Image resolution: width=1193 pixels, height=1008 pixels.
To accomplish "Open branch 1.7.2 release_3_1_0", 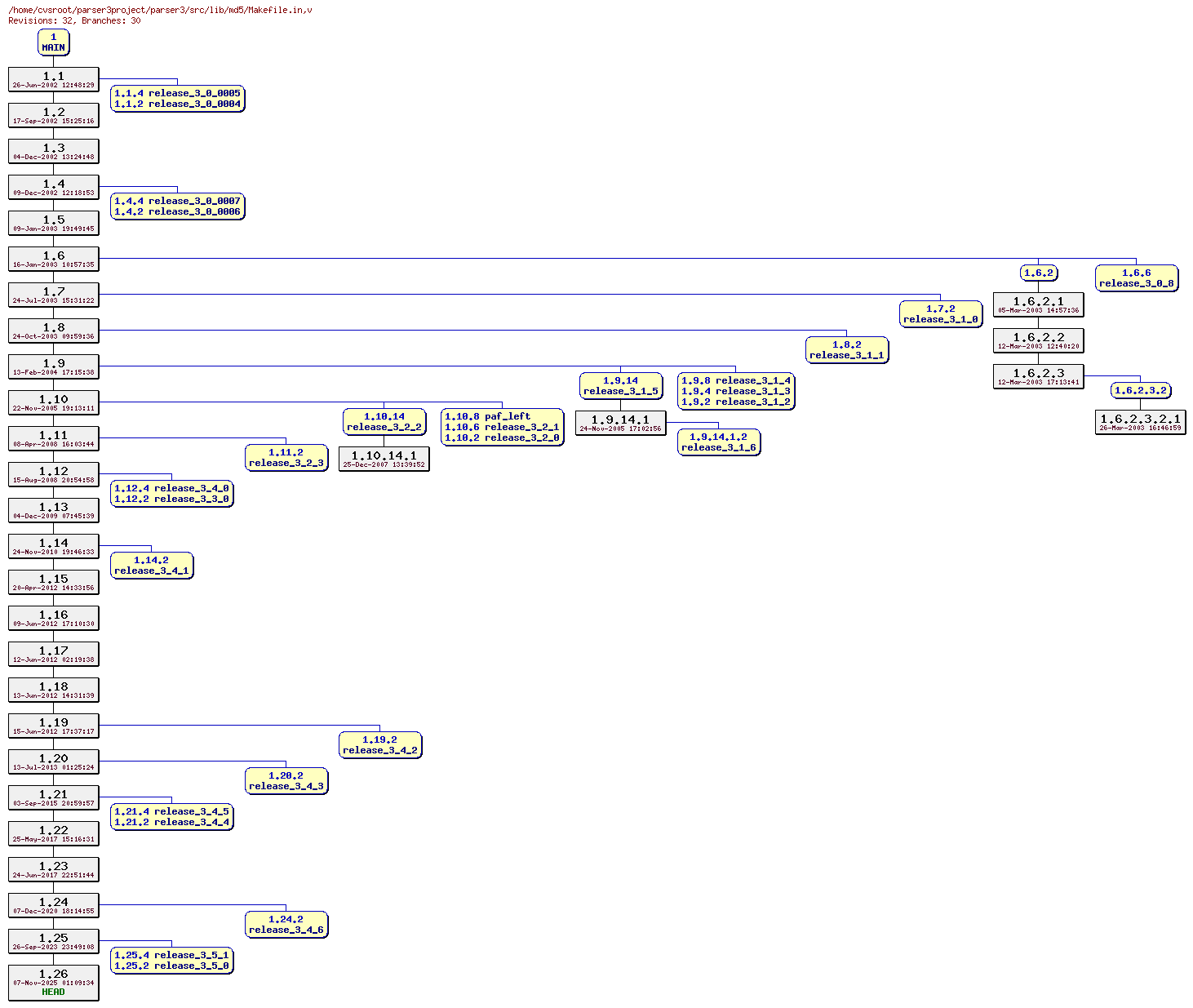I will tap(940, 314).
